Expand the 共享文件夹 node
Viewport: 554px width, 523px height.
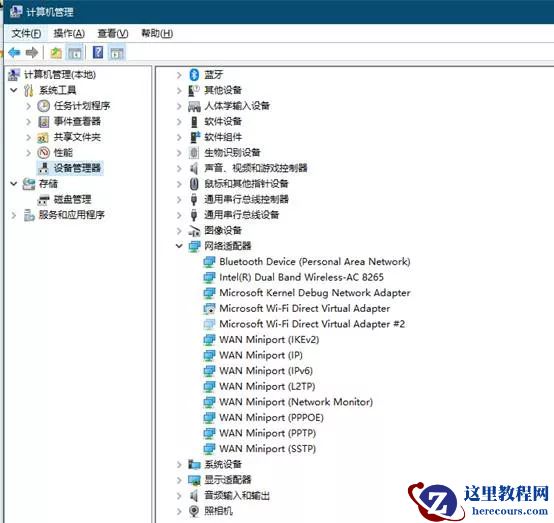point(29,137)
